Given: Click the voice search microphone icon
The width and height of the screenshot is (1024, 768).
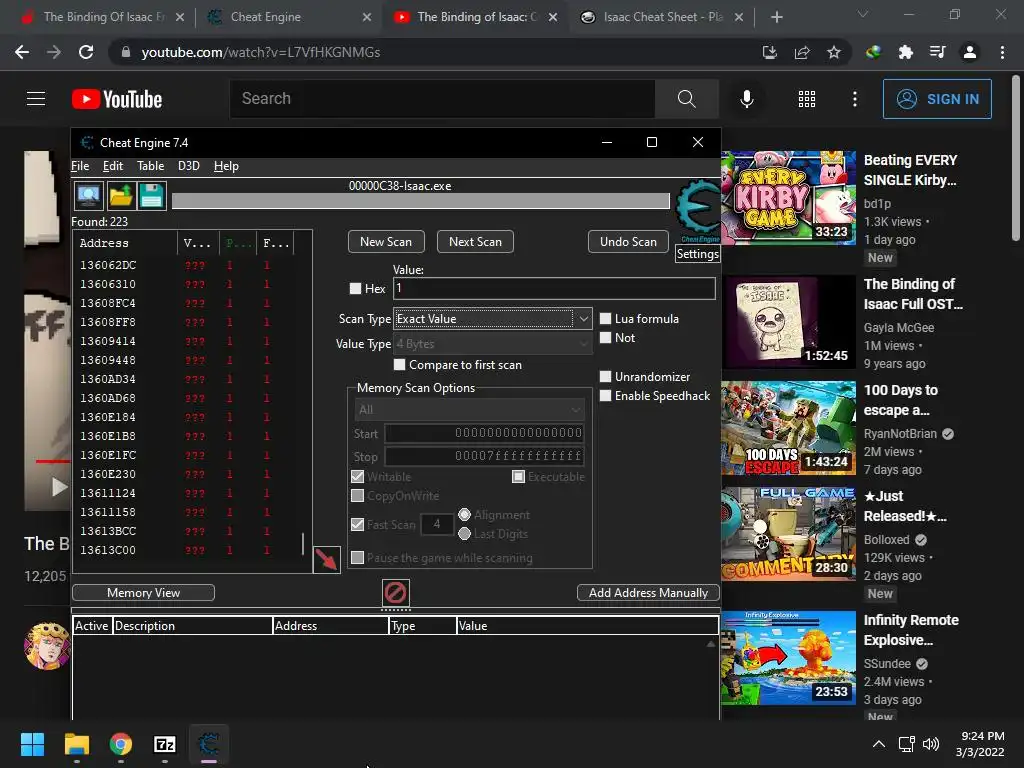Looking at the screenshot, I should (x=746, y=99).
